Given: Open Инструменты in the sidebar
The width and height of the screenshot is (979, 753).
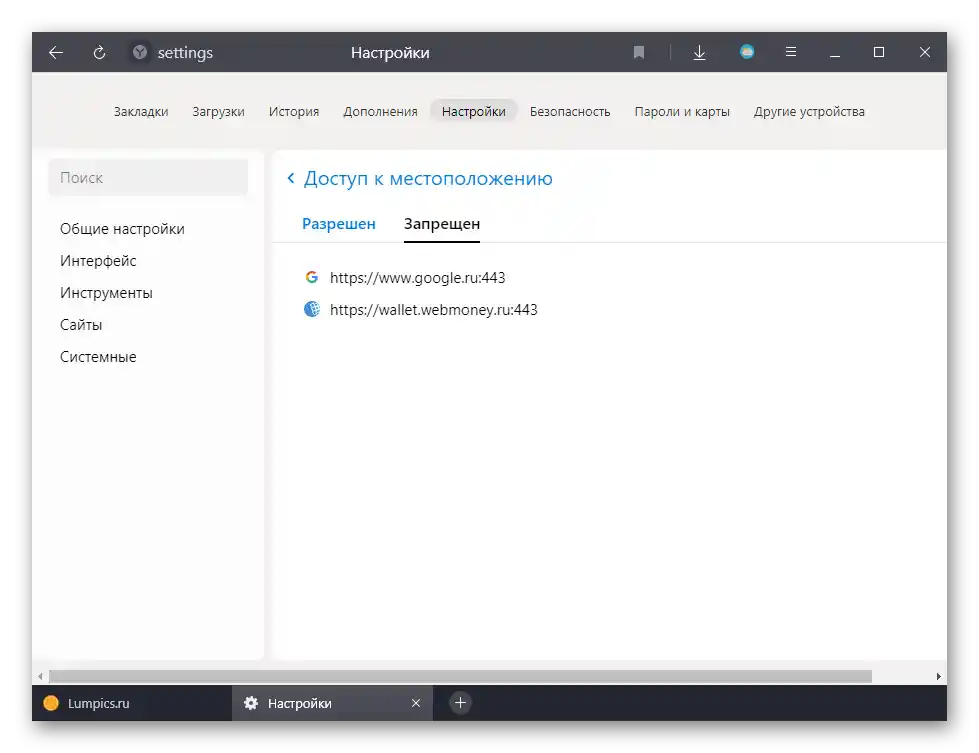Looking at the screenshot, I should click(106, 292).
